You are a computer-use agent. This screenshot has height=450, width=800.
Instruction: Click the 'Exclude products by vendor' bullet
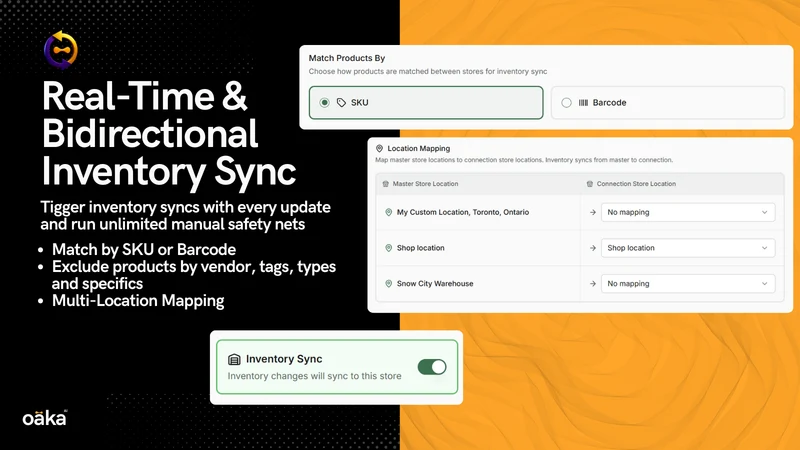point(194,275)
